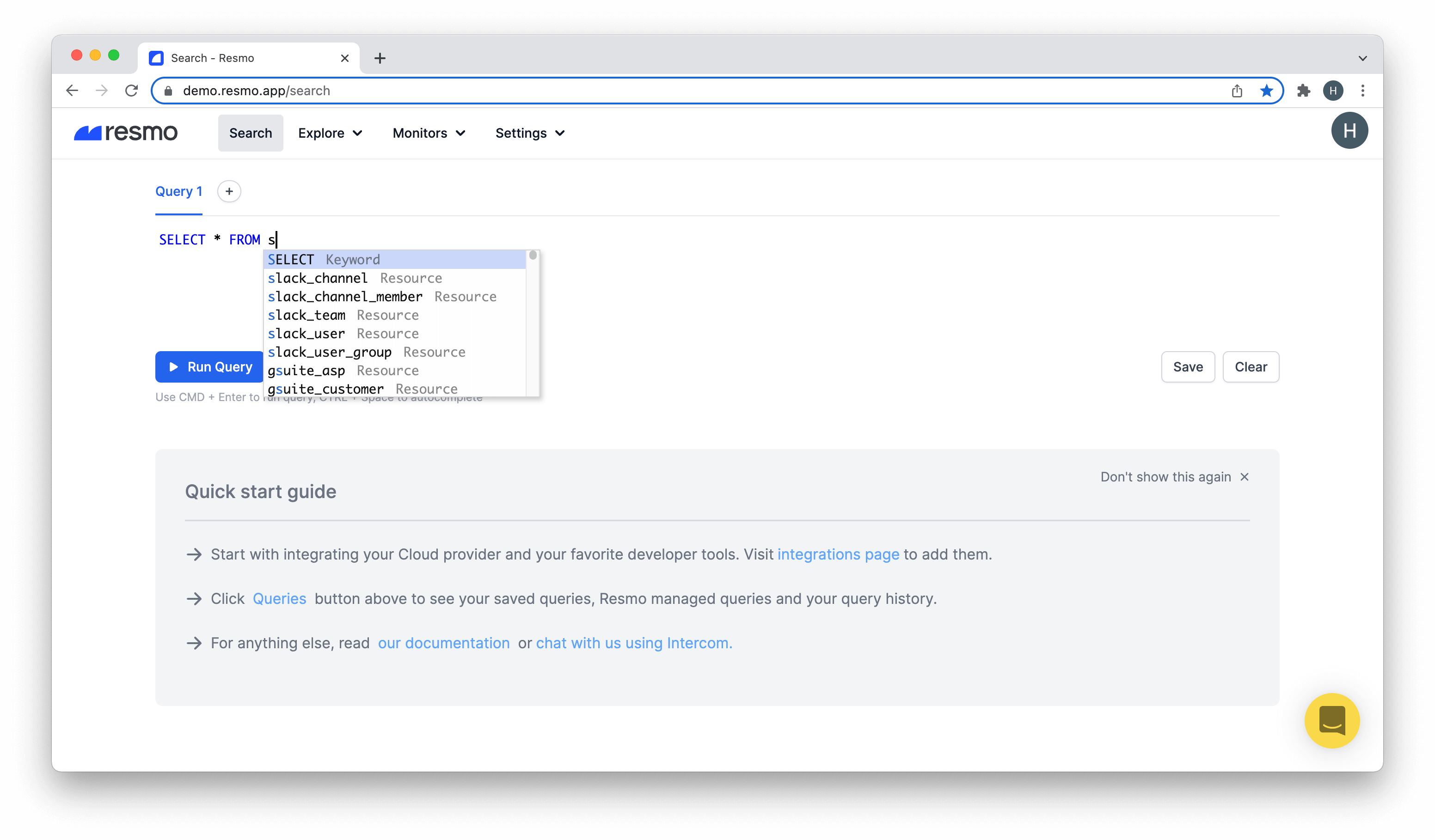Open Intercom chat launcher
1435x840 pixels.
(x=1332, y=720)
